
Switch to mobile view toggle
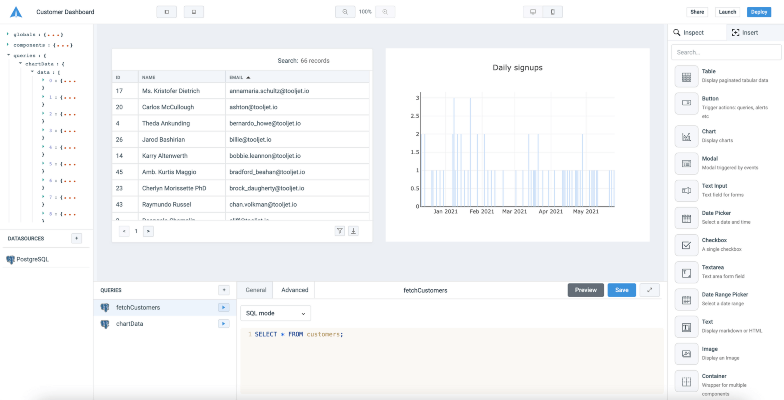(552, 12)
